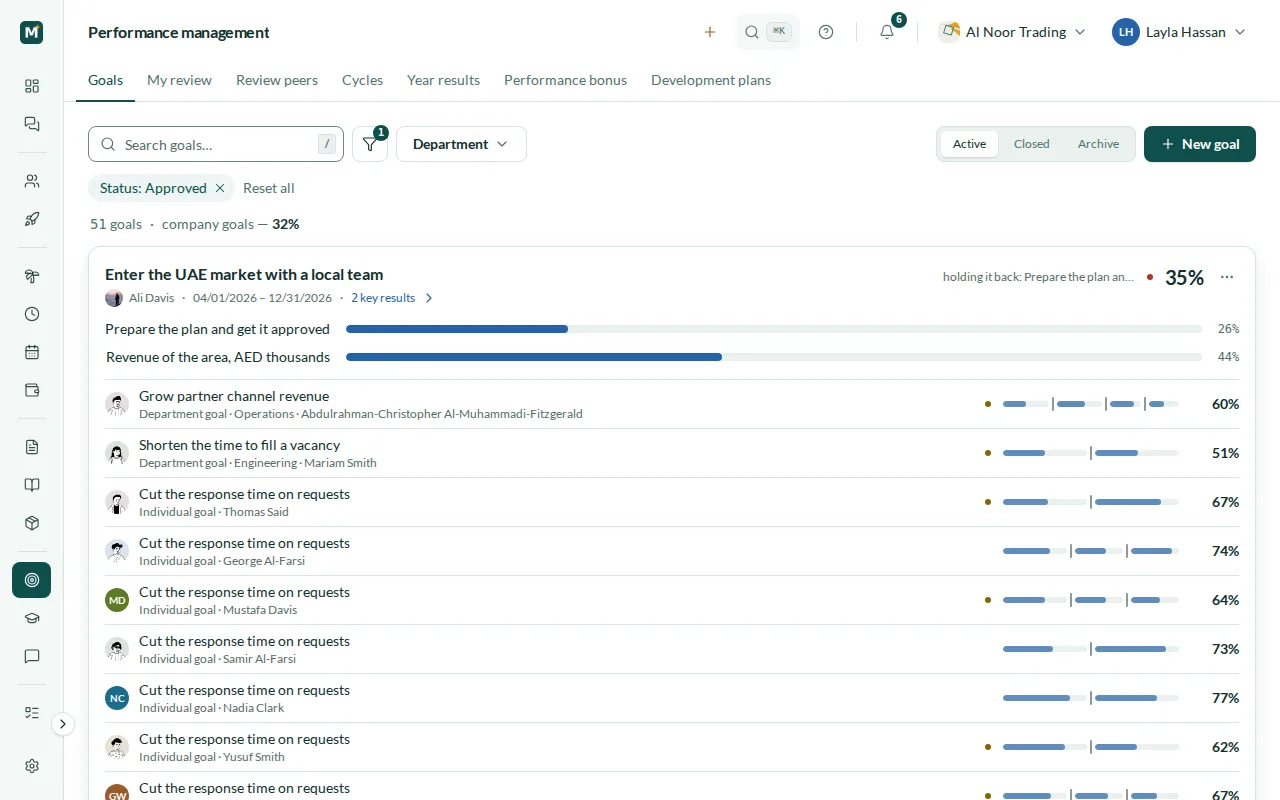This screenshot has width=1280, height=800.
Task: Open the Department dropdown
Action: coord(461,144)
